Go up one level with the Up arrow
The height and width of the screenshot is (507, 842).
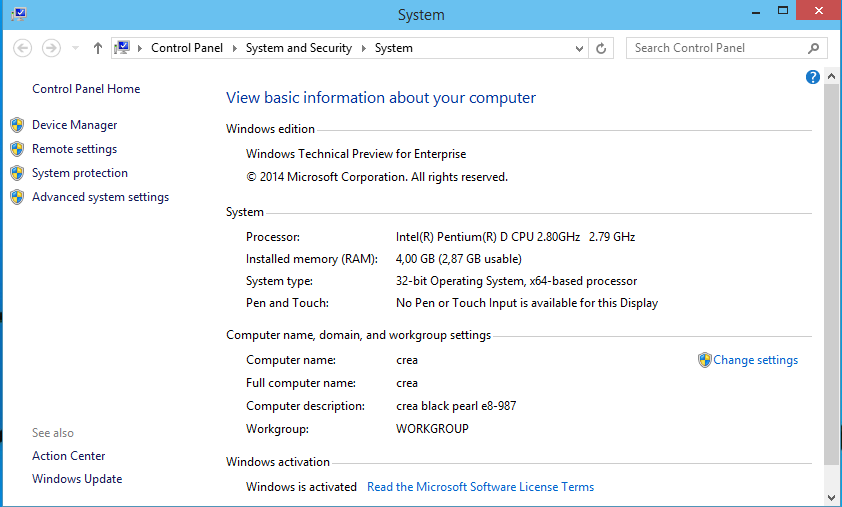click(x=97, y=48)
